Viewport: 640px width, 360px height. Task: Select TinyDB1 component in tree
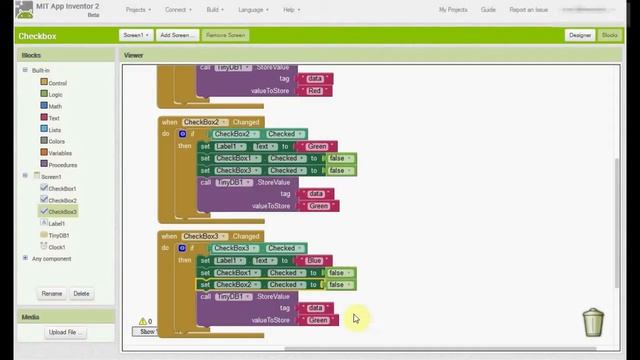tap(54, 236)
